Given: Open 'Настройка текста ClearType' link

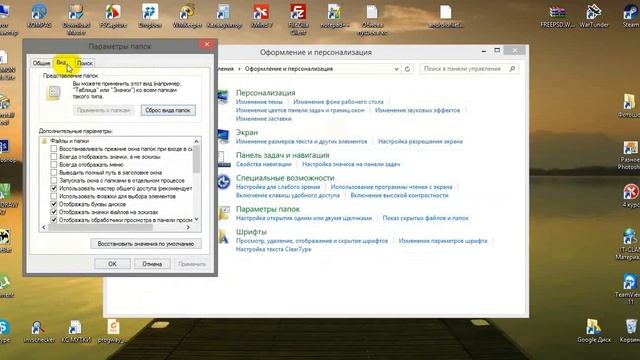Looking at the screenshot, I should [x=273, y=249].
